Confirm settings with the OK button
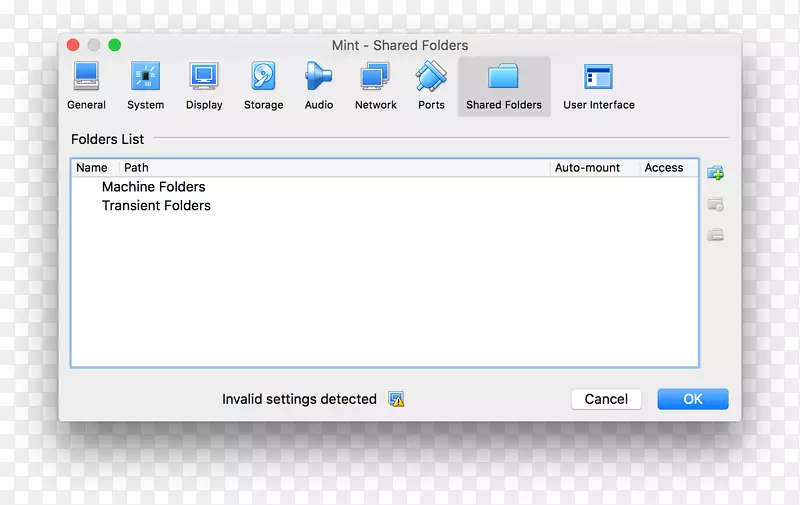Viewport: 800px width, 505px height. 692,399
